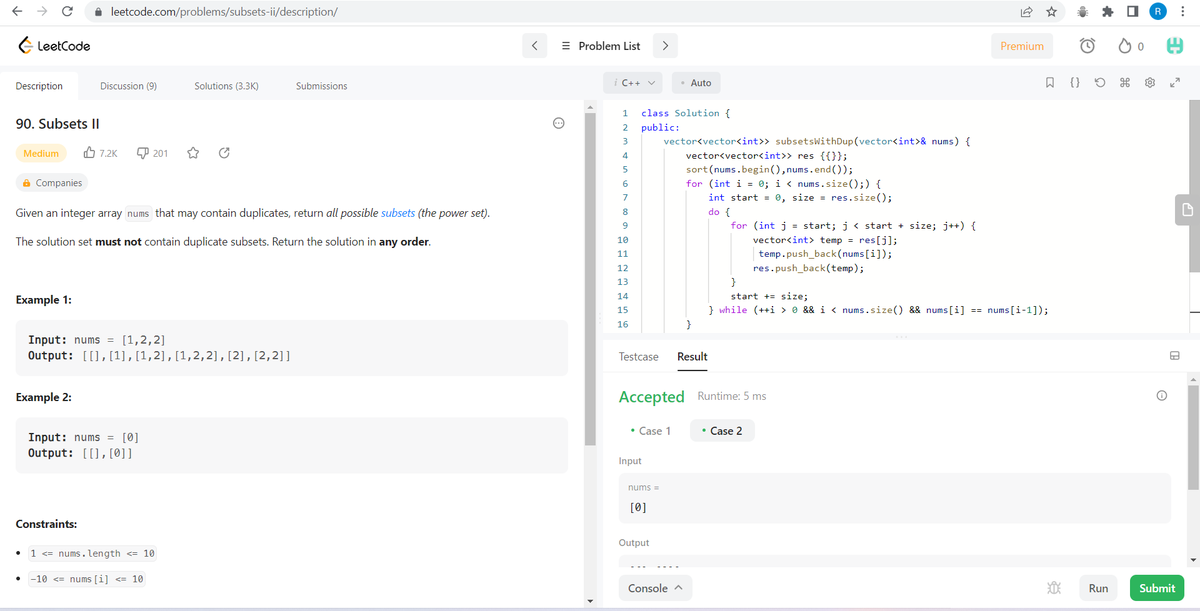1200x611 pixels.
Task: Share the problem using the share icon
Action: 224,153
